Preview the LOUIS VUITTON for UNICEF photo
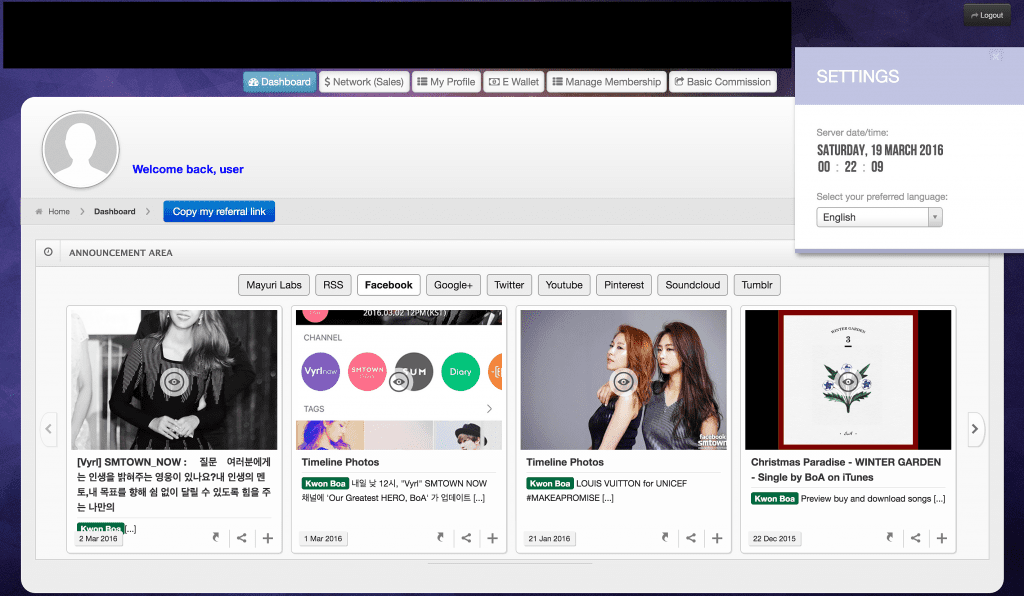 (x=624, y=381)
